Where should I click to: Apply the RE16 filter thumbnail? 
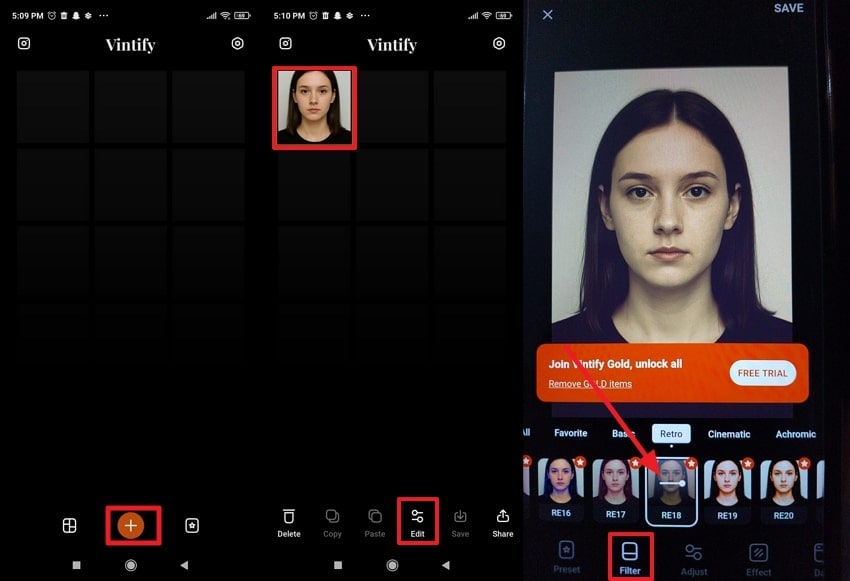pos(561,488)
